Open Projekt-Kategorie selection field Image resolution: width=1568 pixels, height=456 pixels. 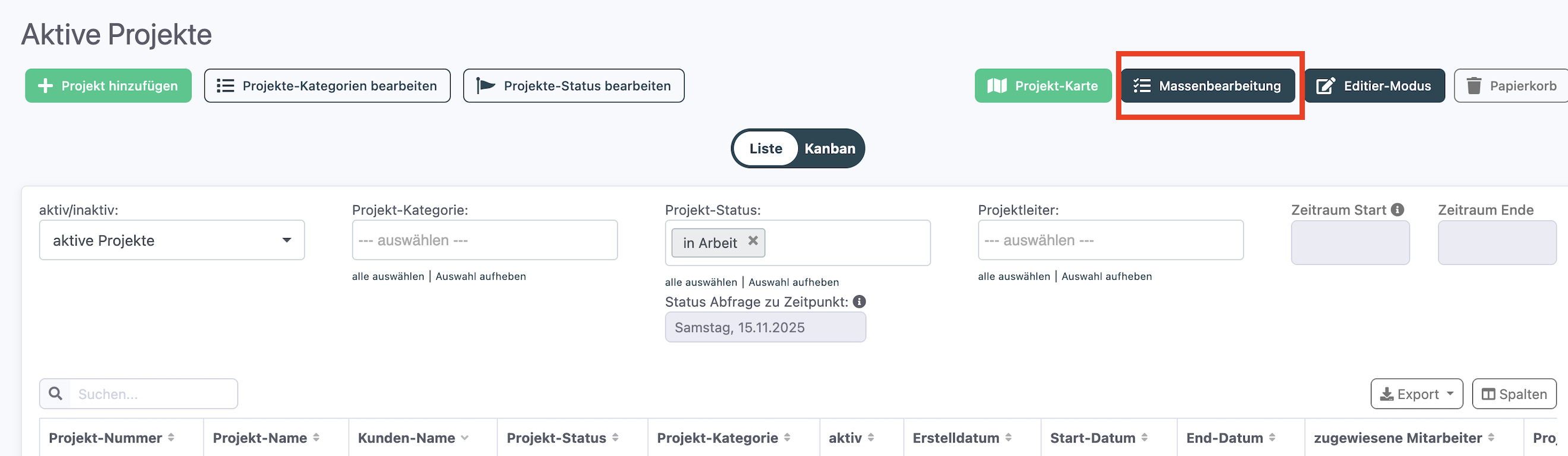485,240
